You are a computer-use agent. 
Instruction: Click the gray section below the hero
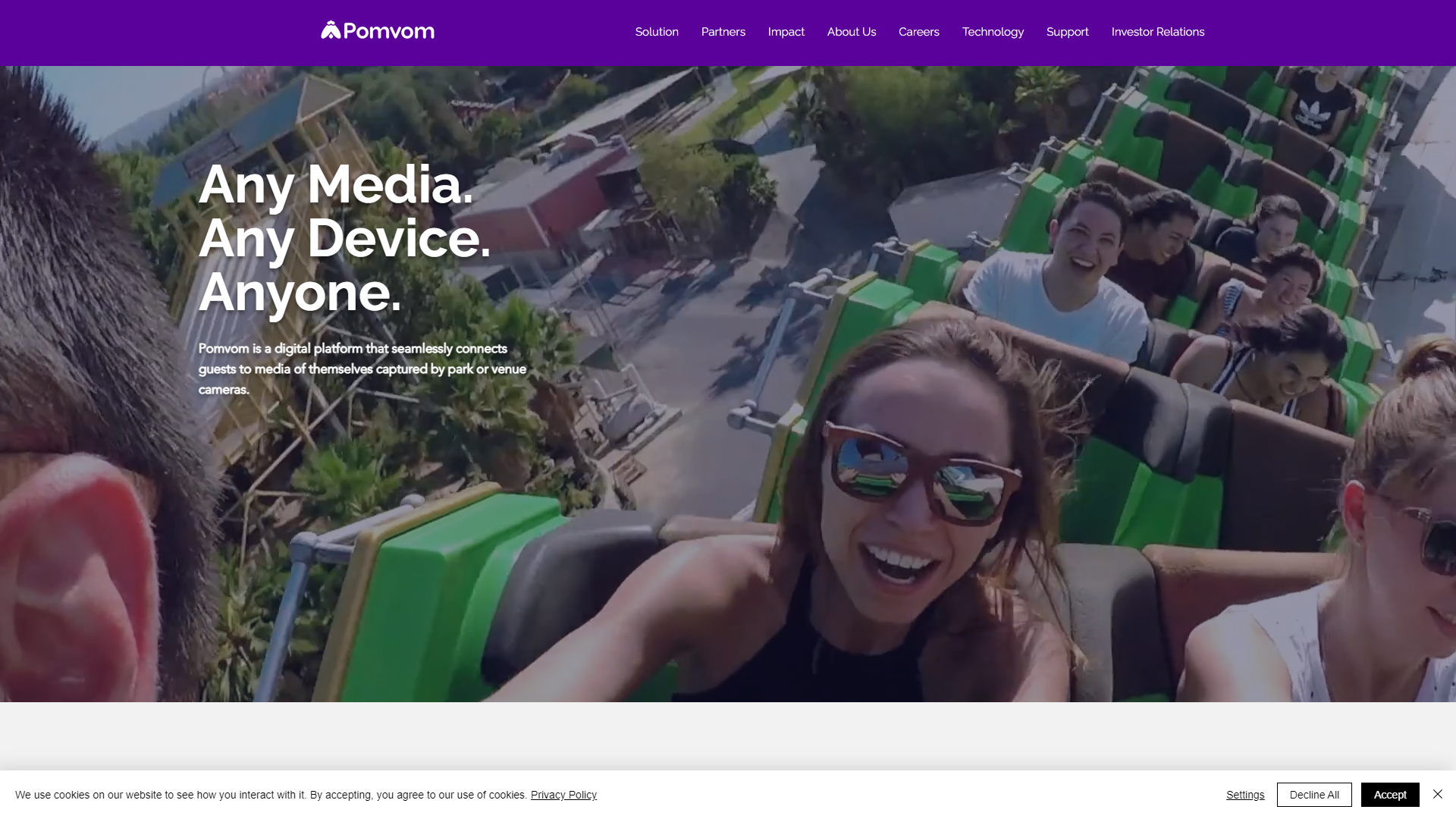coord(728,736)
